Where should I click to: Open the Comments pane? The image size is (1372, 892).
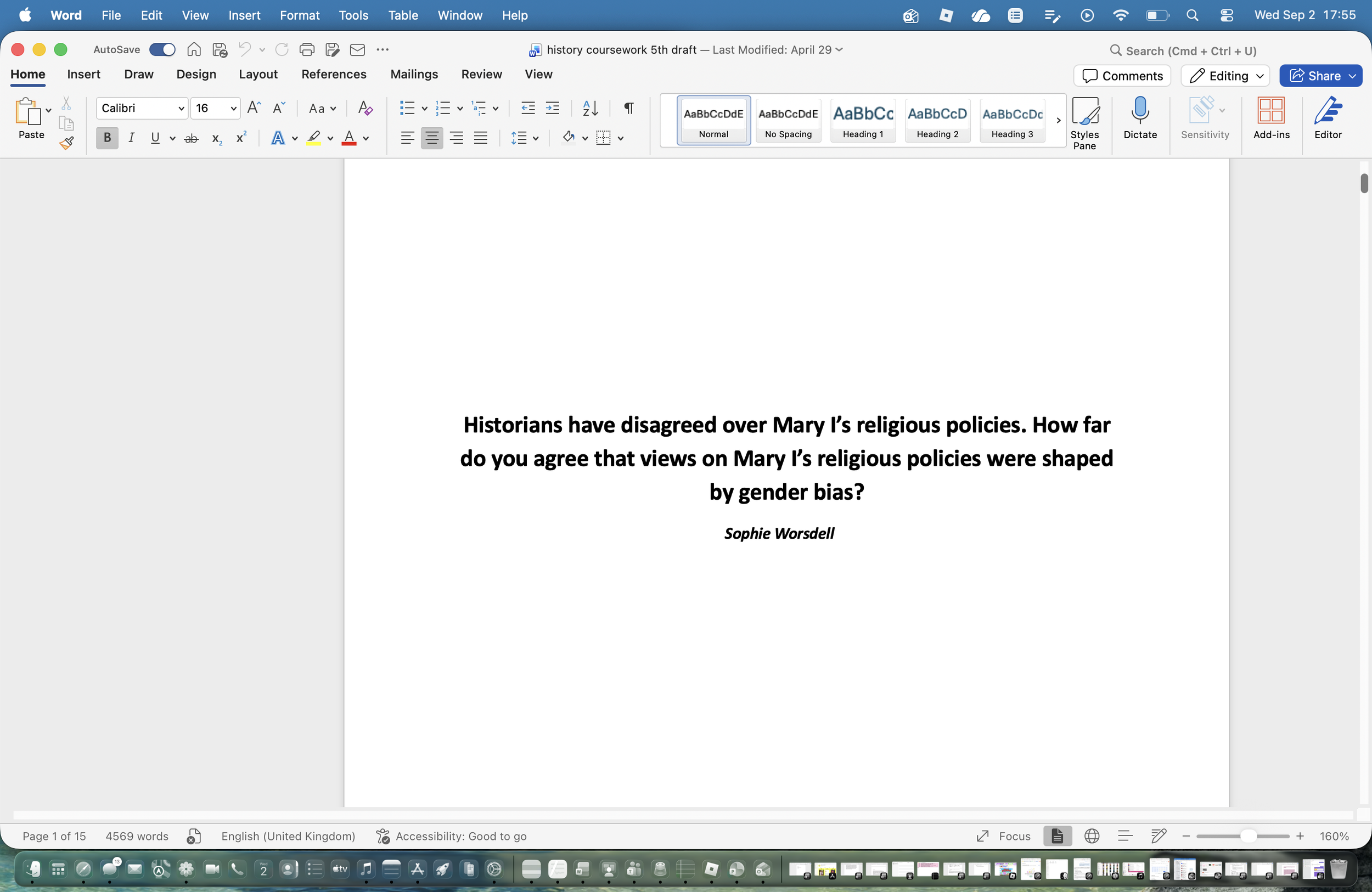pos(1122,76)
